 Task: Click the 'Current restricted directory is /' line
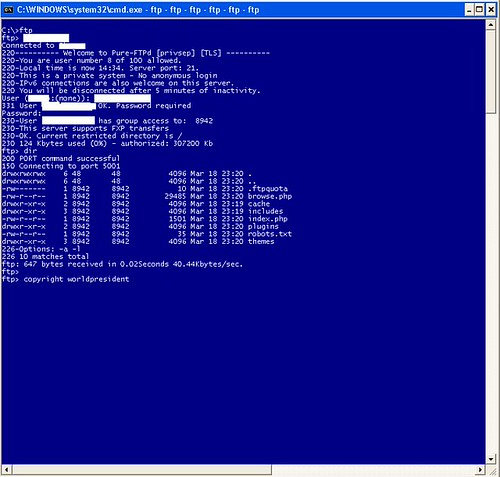[92, 136]
